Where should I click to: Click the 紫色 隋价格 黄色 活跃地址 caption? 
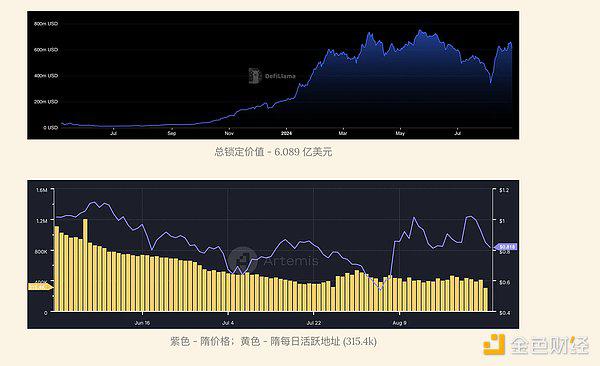(x=273, y=341)
